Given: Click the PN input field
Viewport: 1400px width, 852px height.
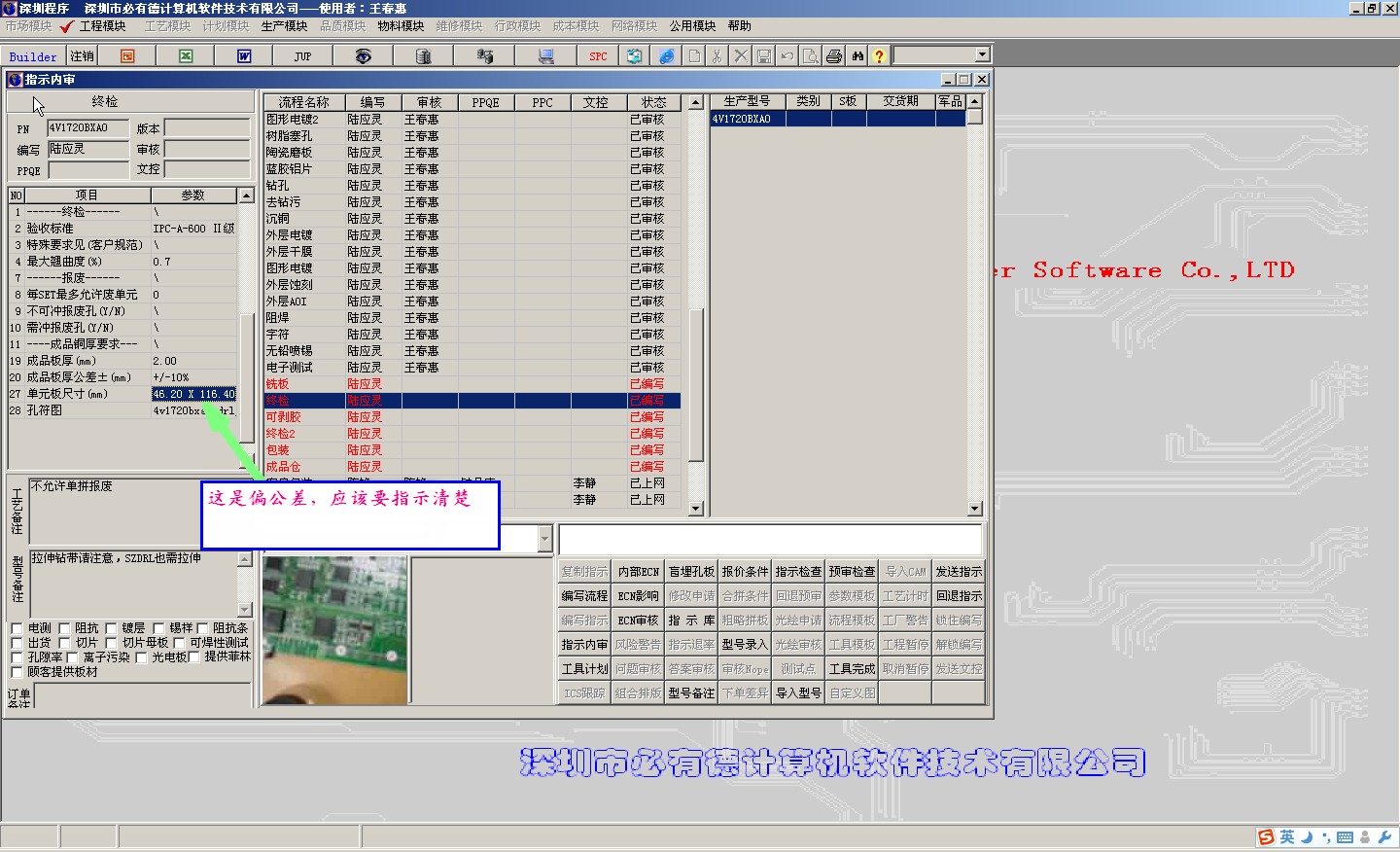Looking at the screenshot, I should point(87,128).
